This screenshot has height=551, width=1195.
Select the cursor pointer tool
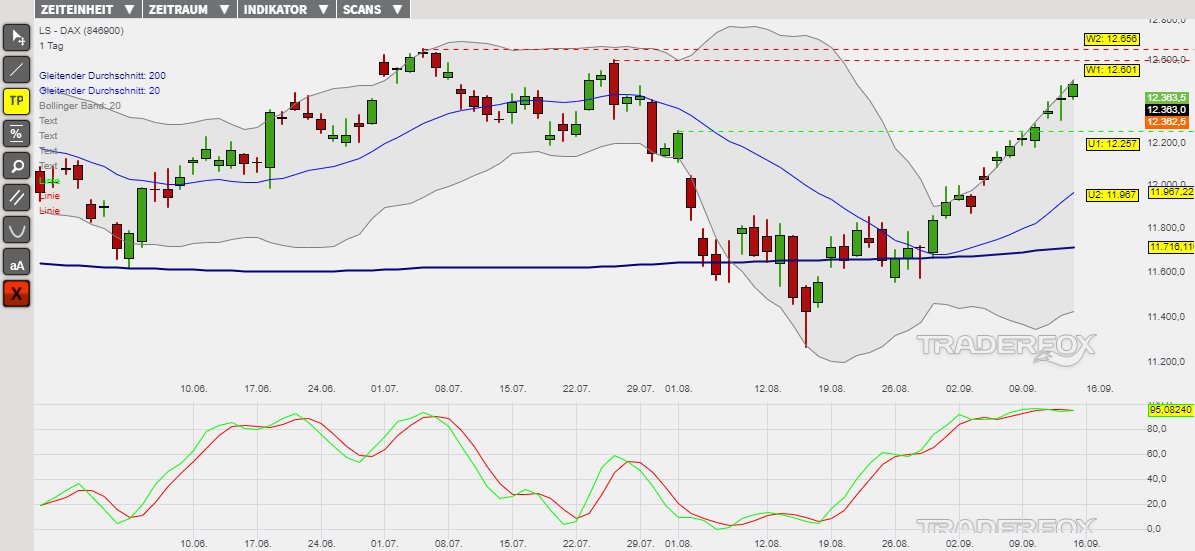coord(17,37)
